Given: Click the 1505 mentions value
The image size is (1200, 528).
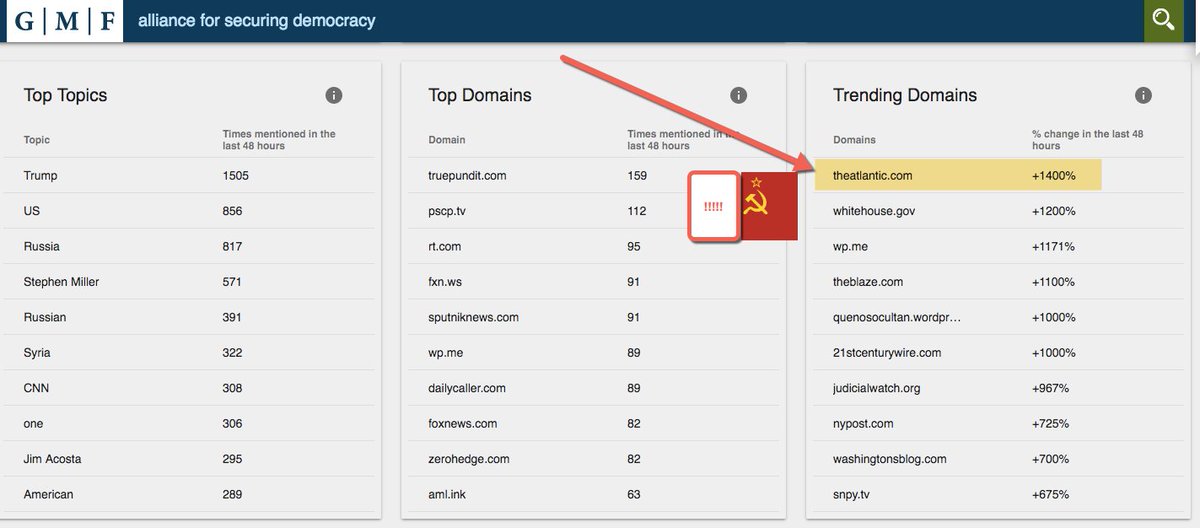Looking at the screenshot, I should (x=235, y=175).
